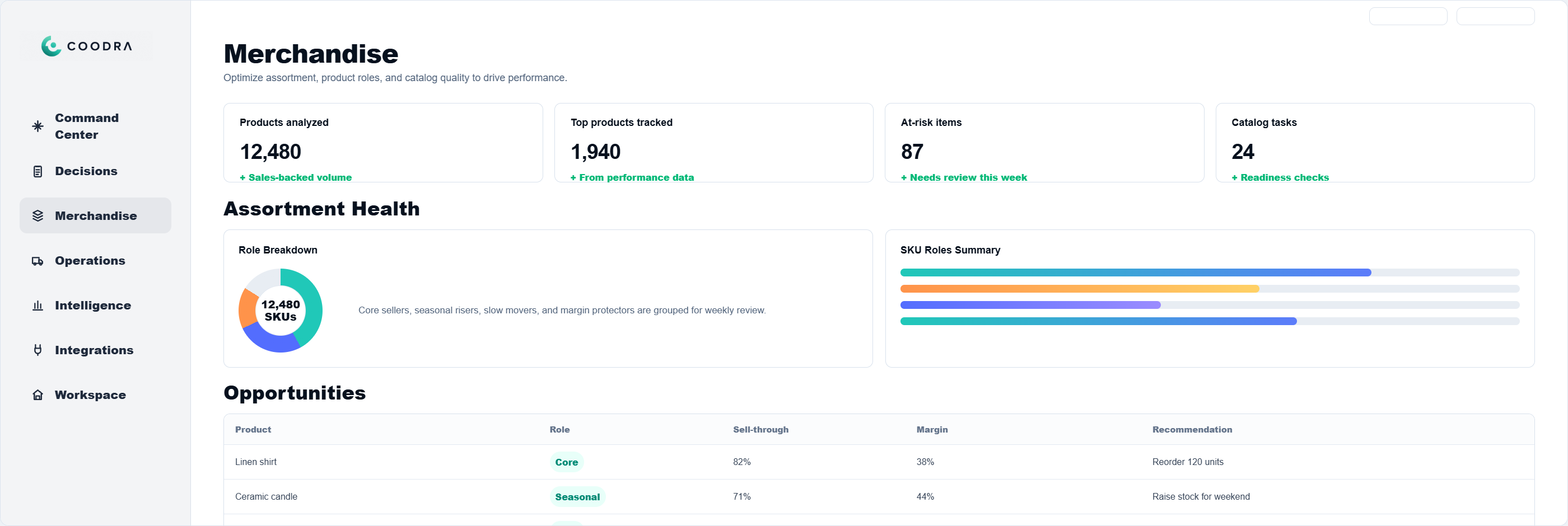Click the 38% margin value

[925, 462]
